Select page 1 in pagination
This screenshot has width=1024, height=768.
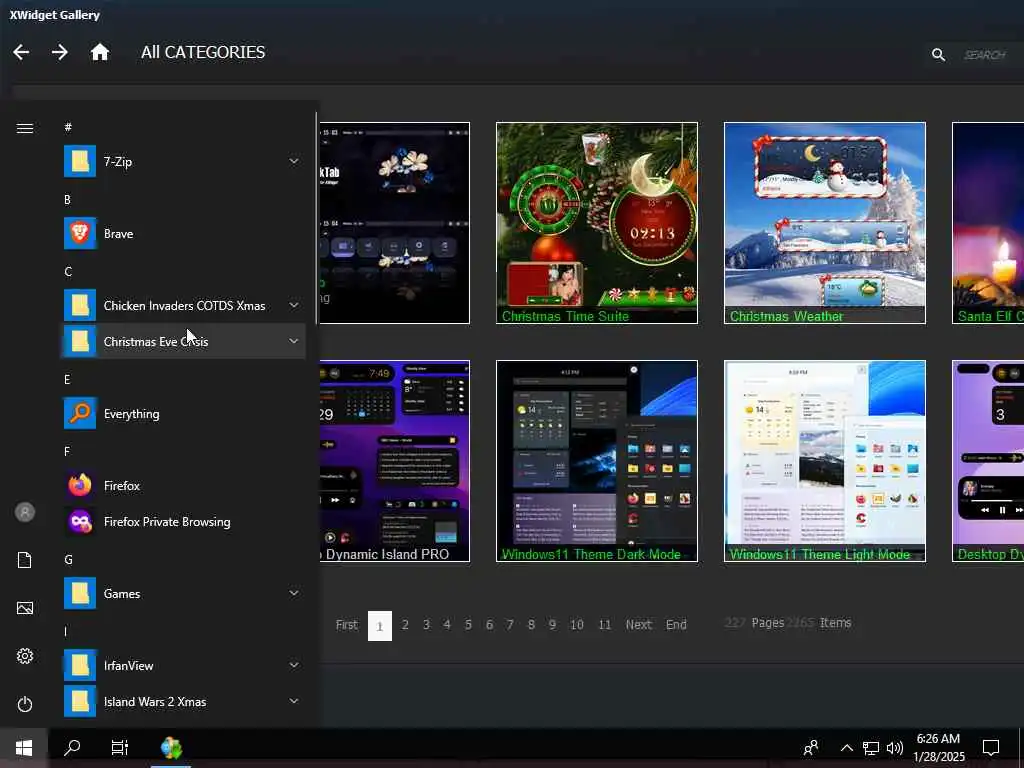[380, 626]
